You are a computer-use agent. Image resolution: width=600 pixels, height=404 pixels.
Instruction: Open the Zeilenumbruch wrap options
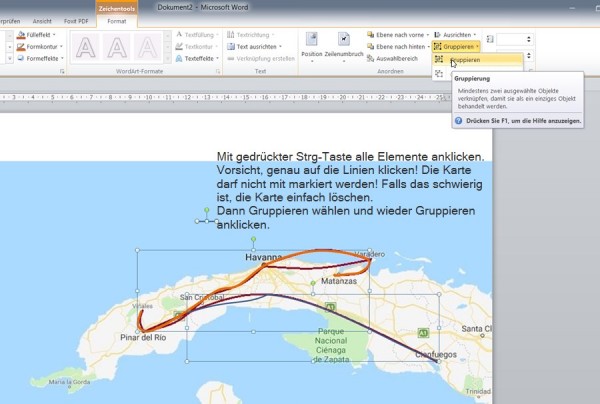(344, 47)
